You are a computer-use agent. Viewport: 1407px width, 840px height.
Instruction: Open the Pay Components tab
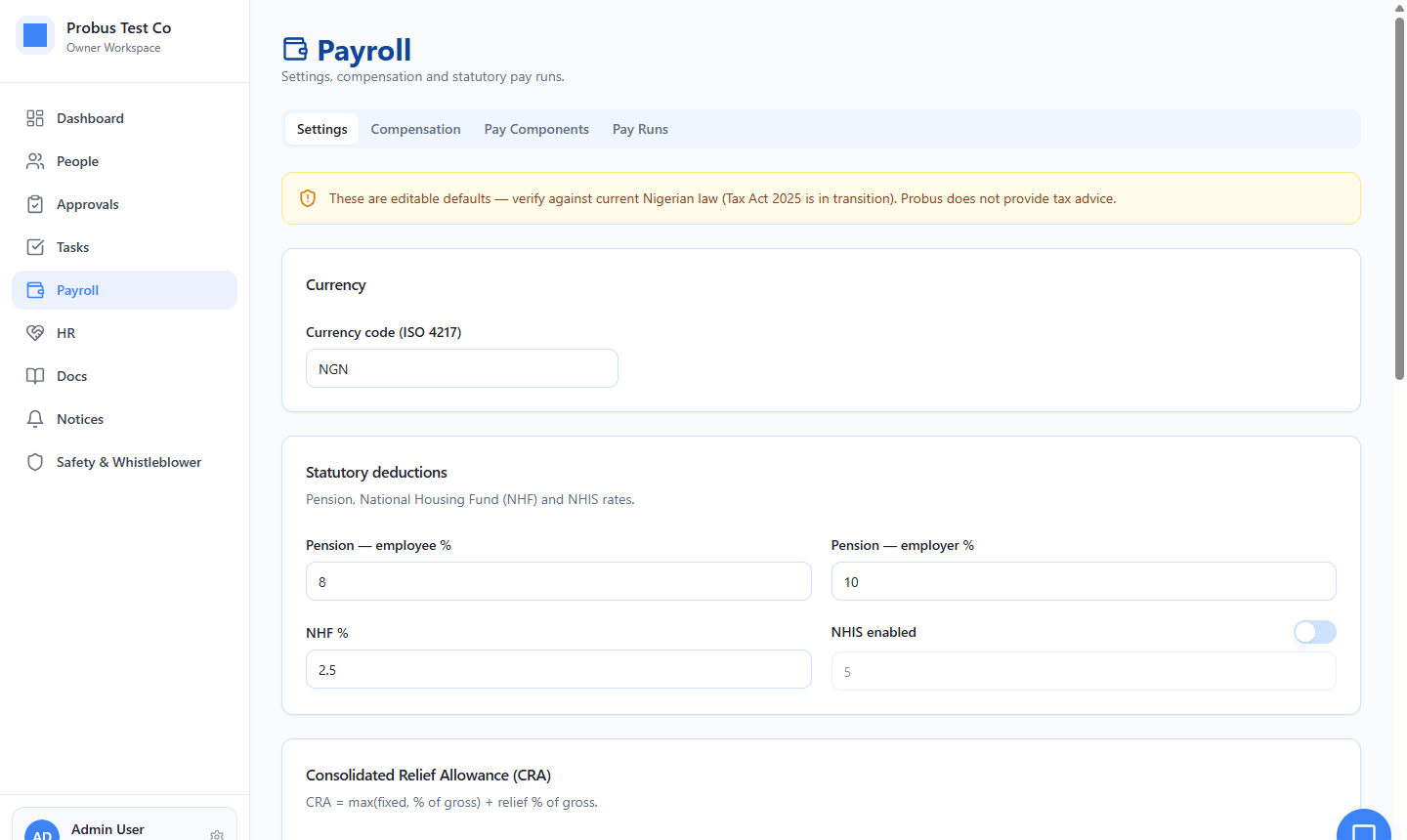click(536, 129)
